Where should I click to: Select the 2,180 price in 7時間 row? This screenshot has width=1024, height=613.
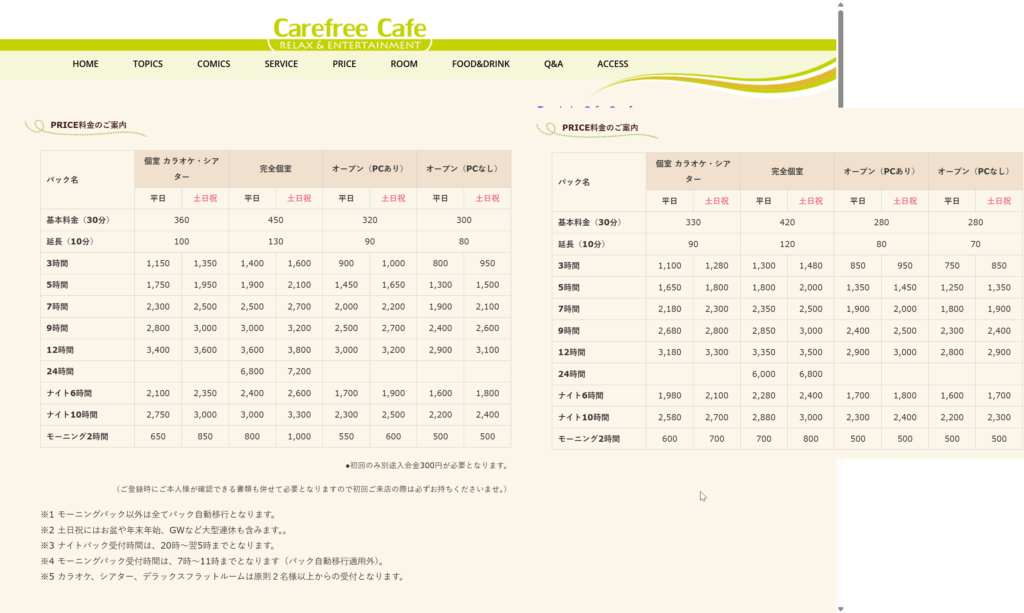669,309
